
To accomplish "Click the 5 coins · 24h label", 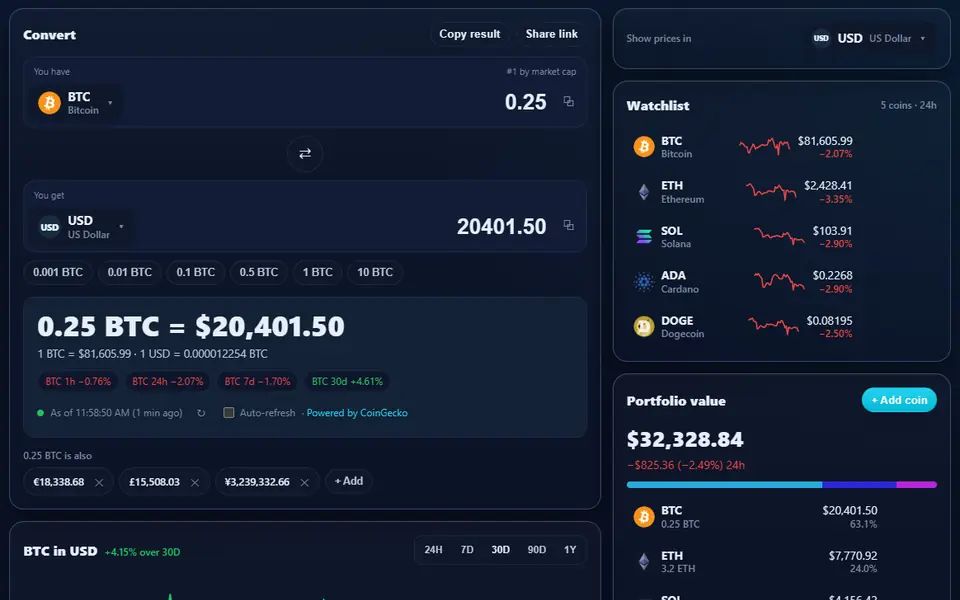I will [909, 105].
